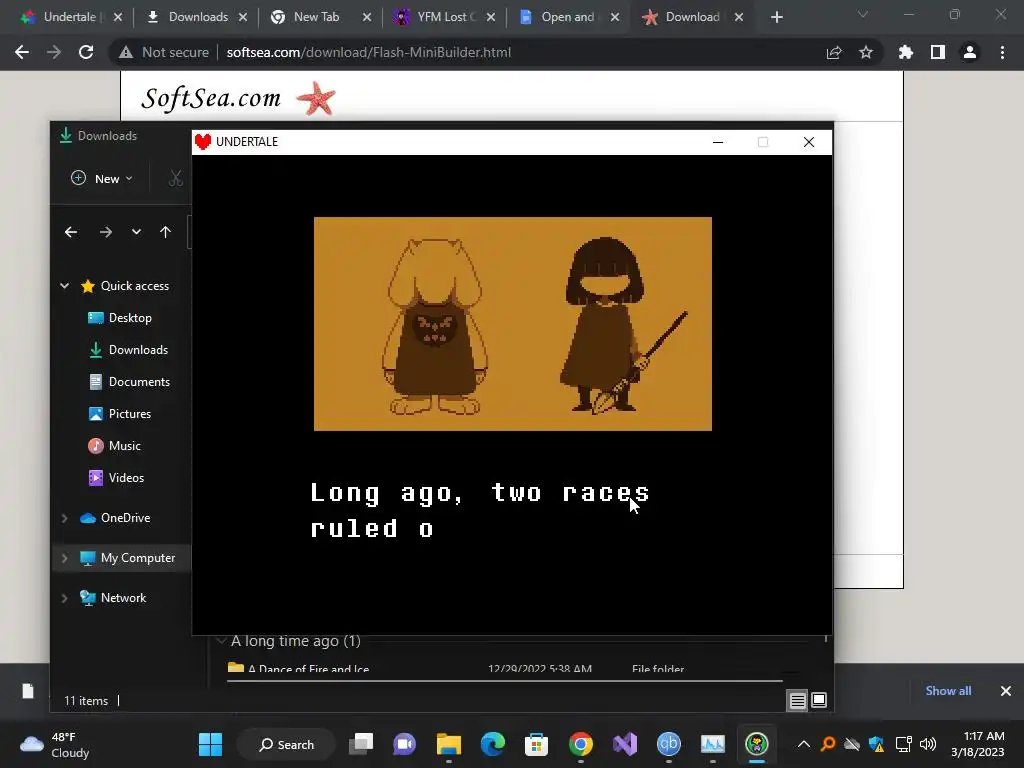Viewport: 1024px width, 768px height.
Task: Open Chrome's three-dot menu
Action: [x=1002, y=52]
